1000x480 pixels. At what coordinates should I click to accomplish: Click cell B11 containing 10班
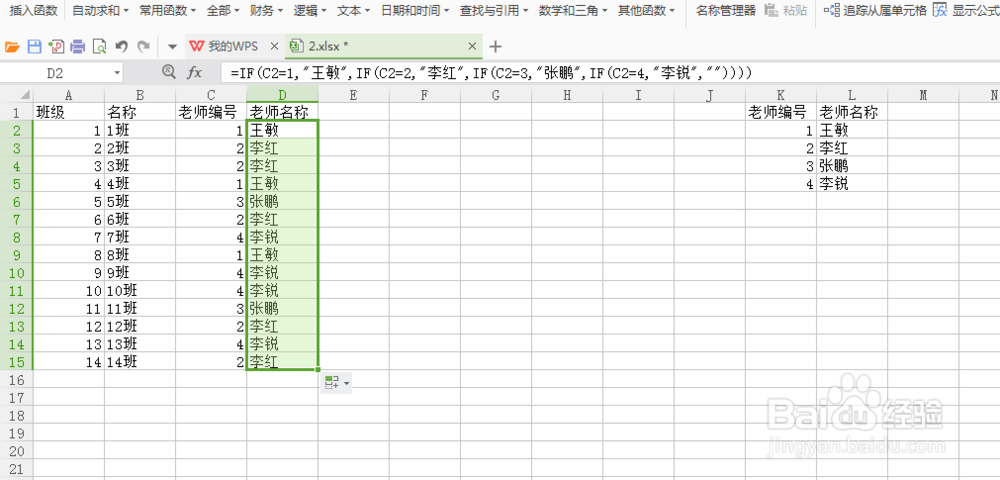[x=140, y=291]
